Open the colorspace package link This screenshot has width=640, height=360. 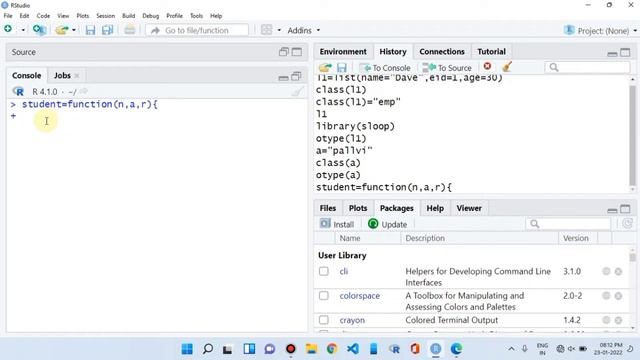(x=359, y=296)
